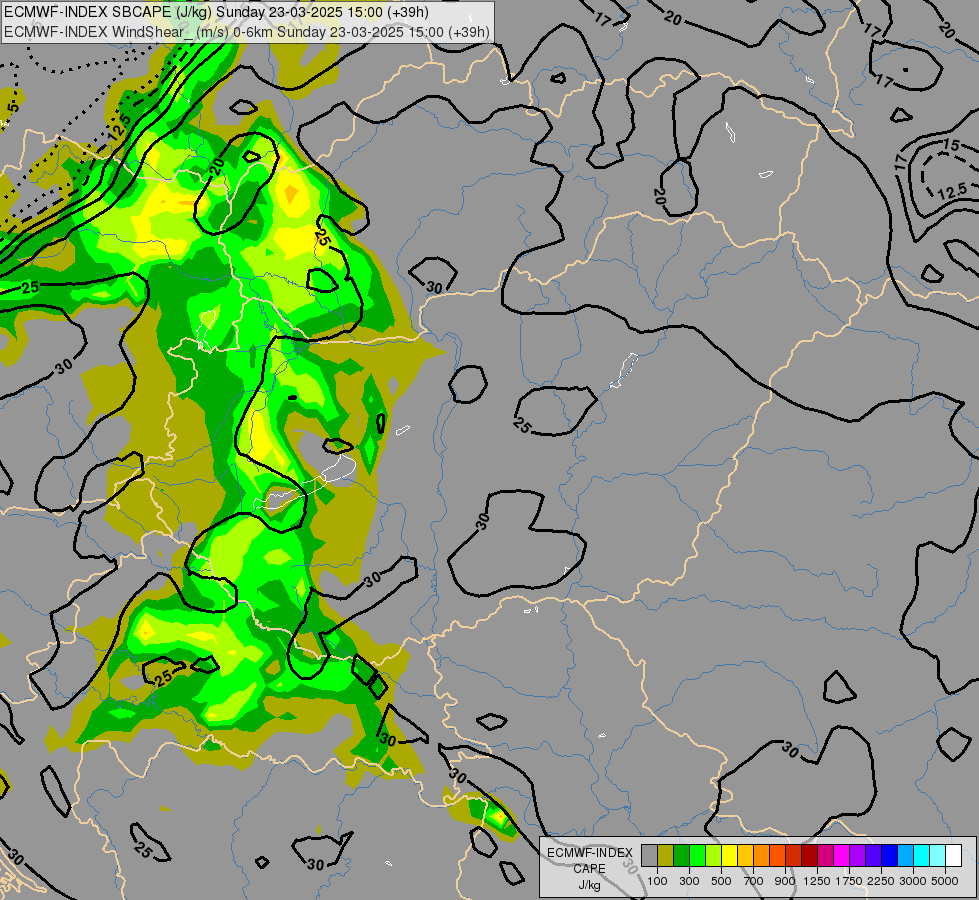Click the legend value 900
Viewport: 979px width, 900px height.
[x=785, y=881]
